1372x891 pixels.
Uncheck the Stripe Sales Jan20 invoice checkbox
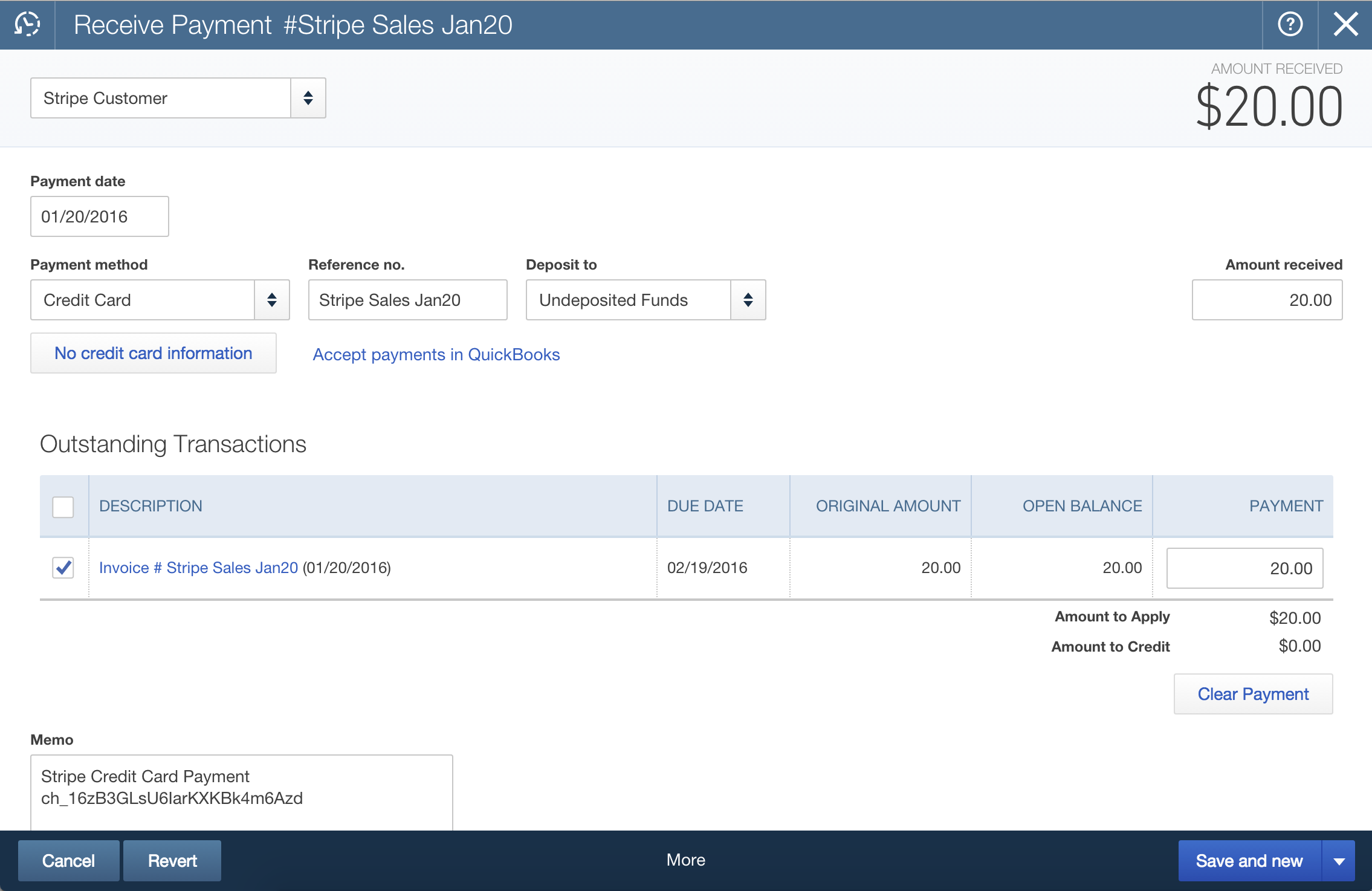(63, 568)
